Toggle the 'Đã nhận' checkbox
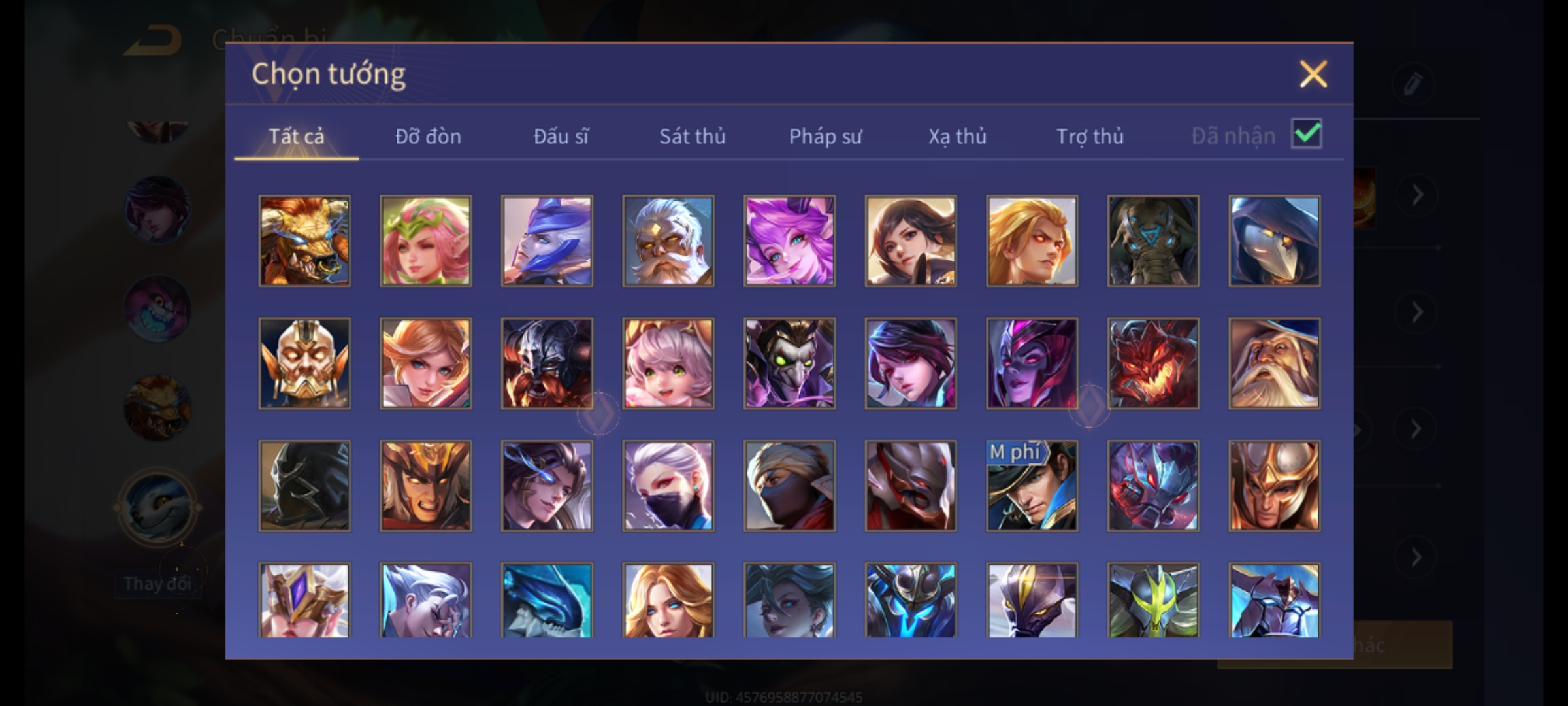This screenshot has height=706, width=1568. pyautogui.click(x=1306, y=134)
